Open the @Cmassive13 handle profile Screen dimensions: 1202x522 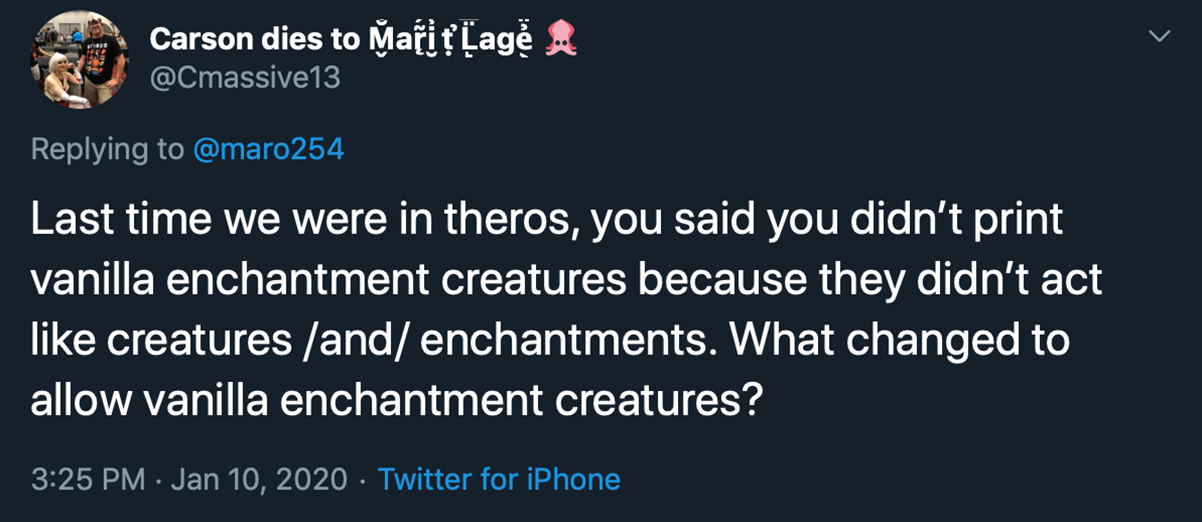(x=245, y=78)
